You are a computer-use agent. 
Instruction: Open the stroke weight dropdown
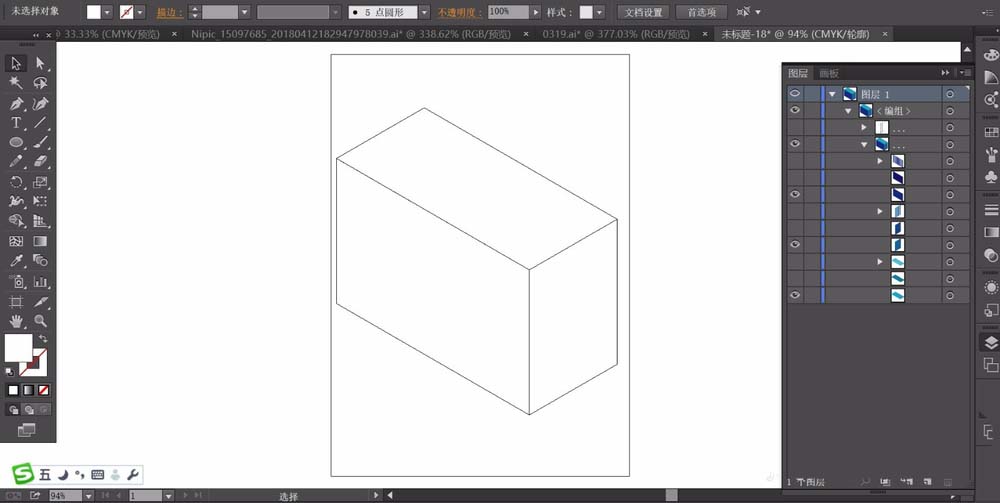pyautogui.click(x=244, y=12)
